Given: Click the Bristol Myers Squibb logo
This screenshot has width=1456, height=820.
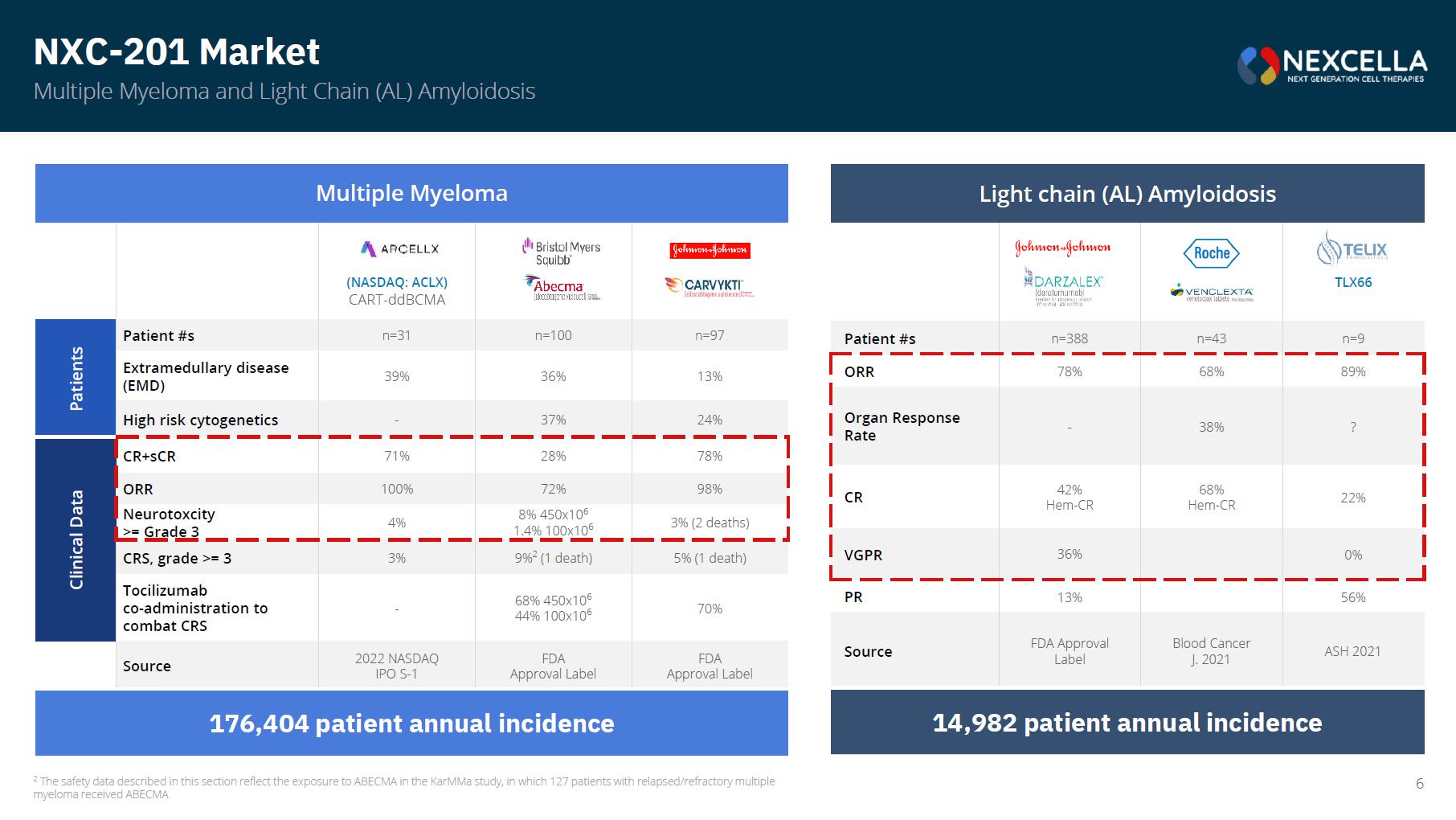Looking at the screenshot, I should (x=561, y=251).
